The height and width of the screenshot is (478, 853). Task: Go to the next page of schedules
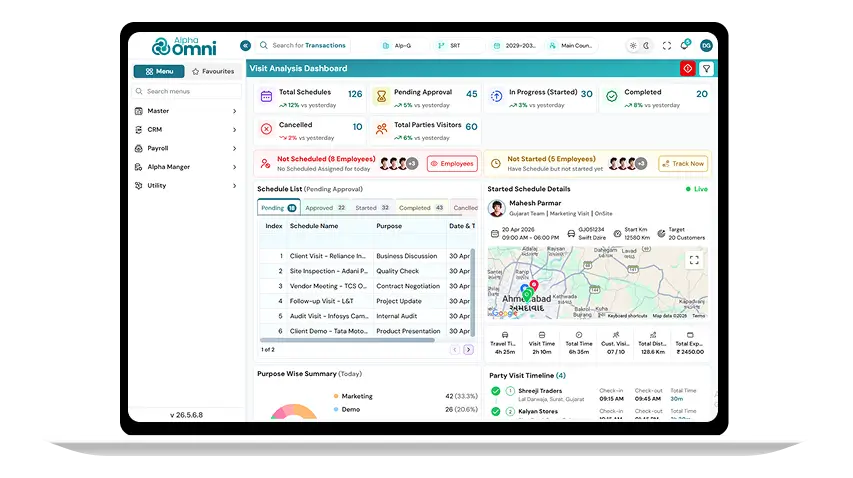(468, 350)
